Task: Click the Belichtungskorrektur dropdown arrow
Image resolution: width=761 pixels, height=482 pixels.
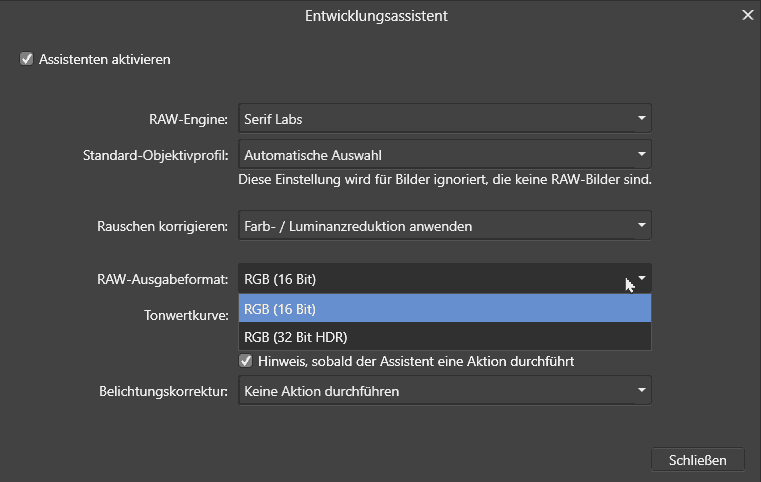Action: point(641,391)
